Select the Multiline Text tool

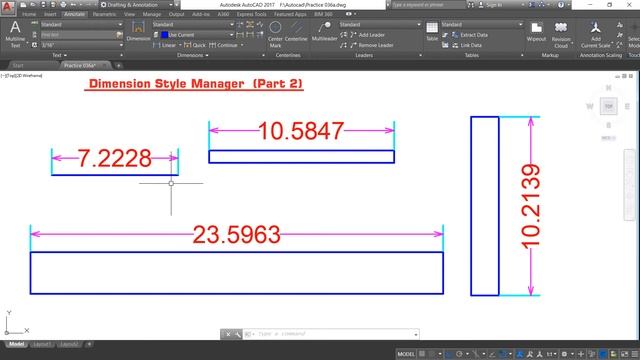(x=15, y=34)
